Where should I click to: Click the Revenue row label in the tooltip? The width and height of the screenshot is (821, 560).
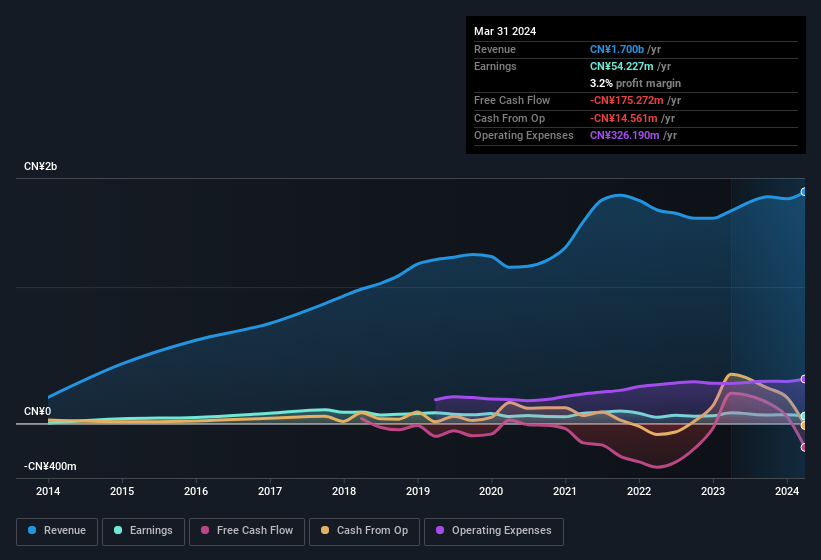pos(495,49)
